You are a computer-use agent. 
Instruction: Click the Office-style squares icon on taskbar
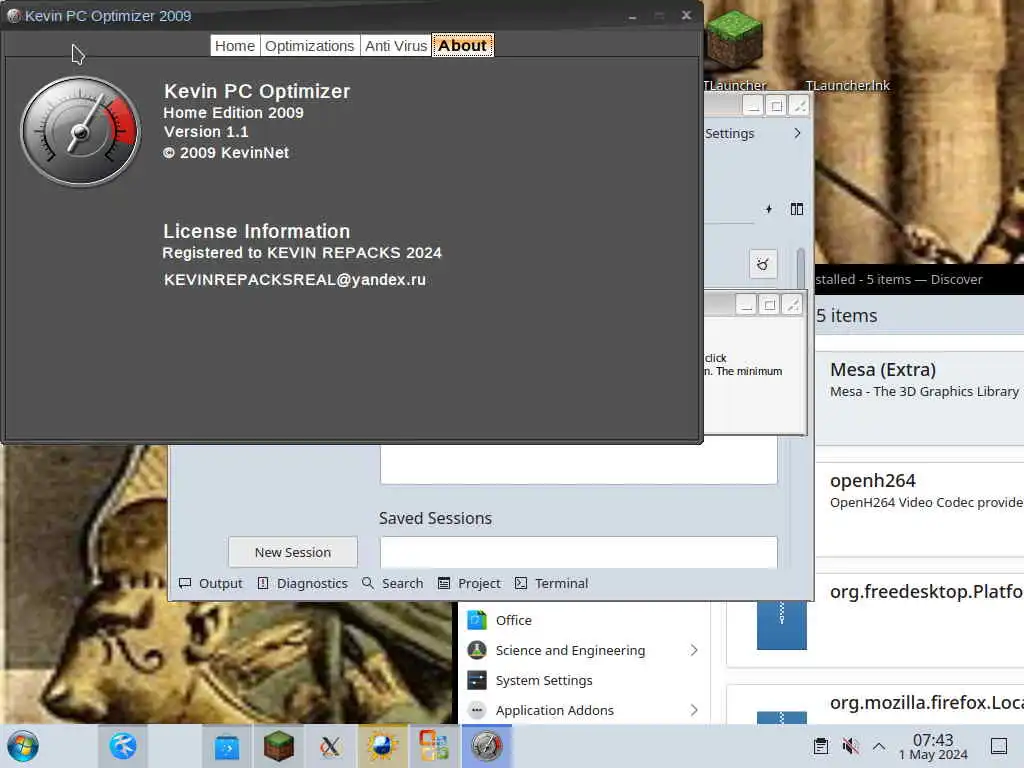click(434, 746)
